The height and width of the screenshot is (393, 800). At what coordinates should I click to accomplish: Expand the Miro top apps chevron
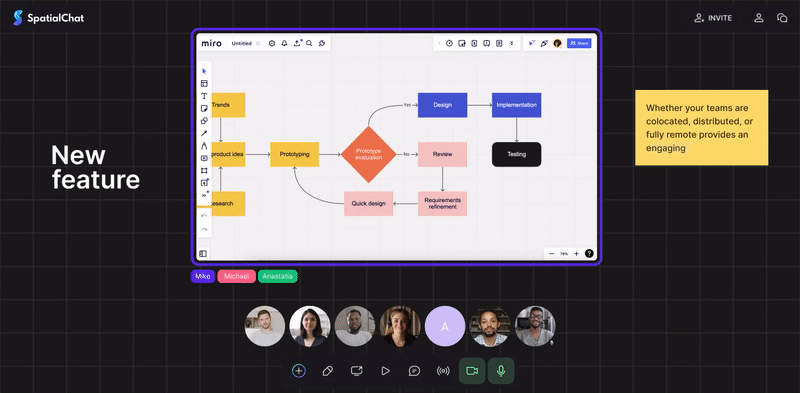pos(512,43)
